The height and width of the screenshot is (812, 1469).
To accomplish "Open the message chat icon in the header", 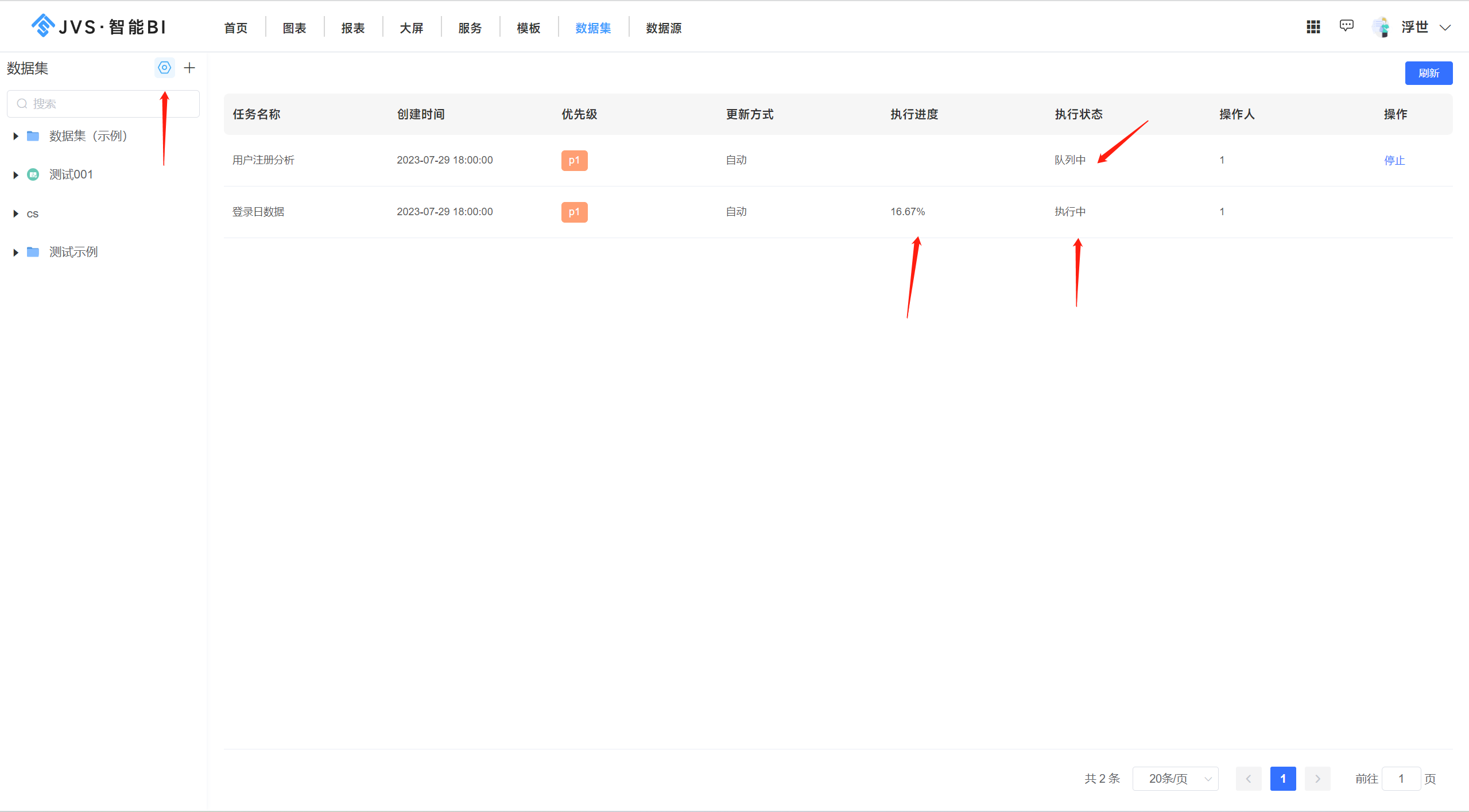I will click(x=1347, y=25).
